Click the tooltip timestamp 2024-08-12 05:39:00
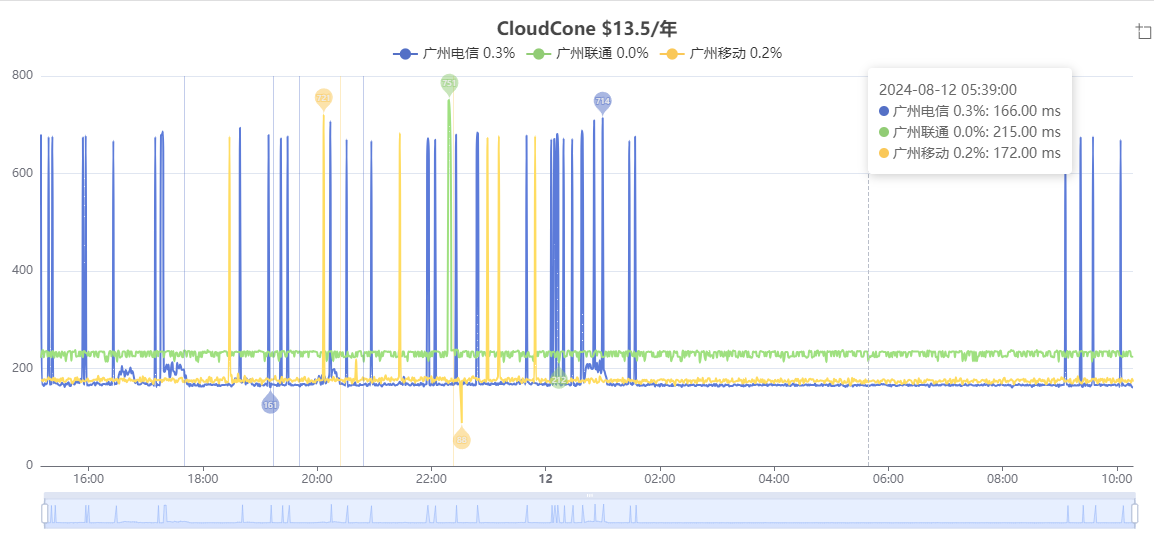 click(947, 89)
